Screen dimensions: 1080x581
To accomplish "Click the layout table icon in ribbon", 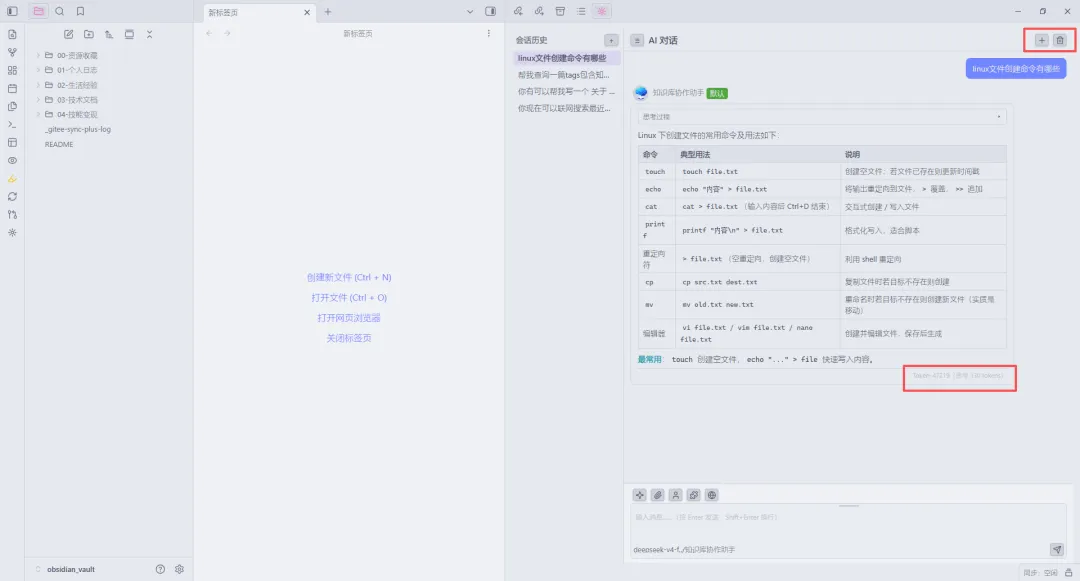I will pyautogui.click(x=12, y=142).
